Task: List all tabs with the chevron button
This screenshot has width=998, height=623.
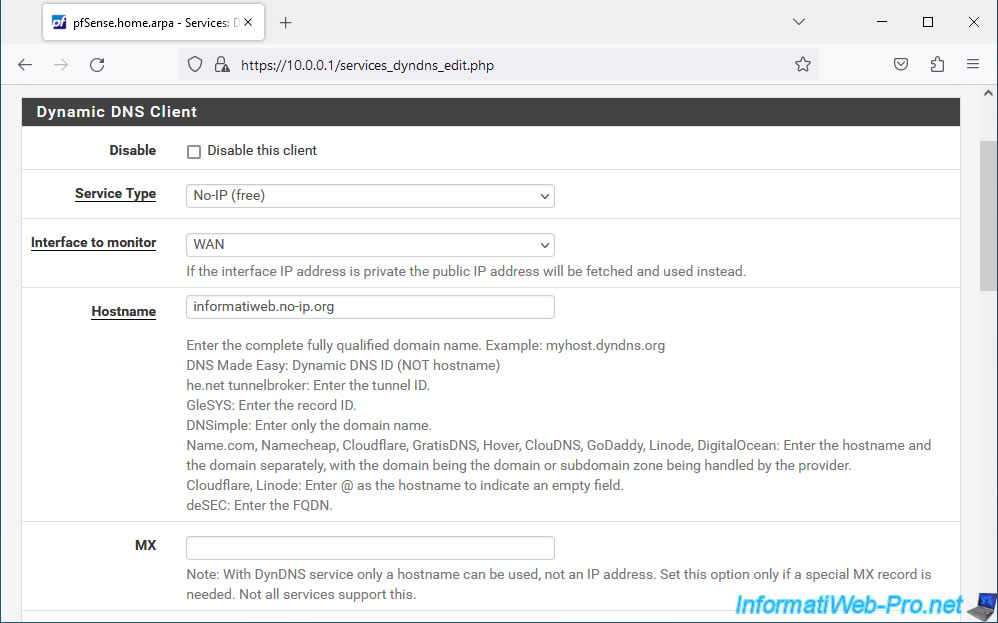Action: [x=799, y=22]
